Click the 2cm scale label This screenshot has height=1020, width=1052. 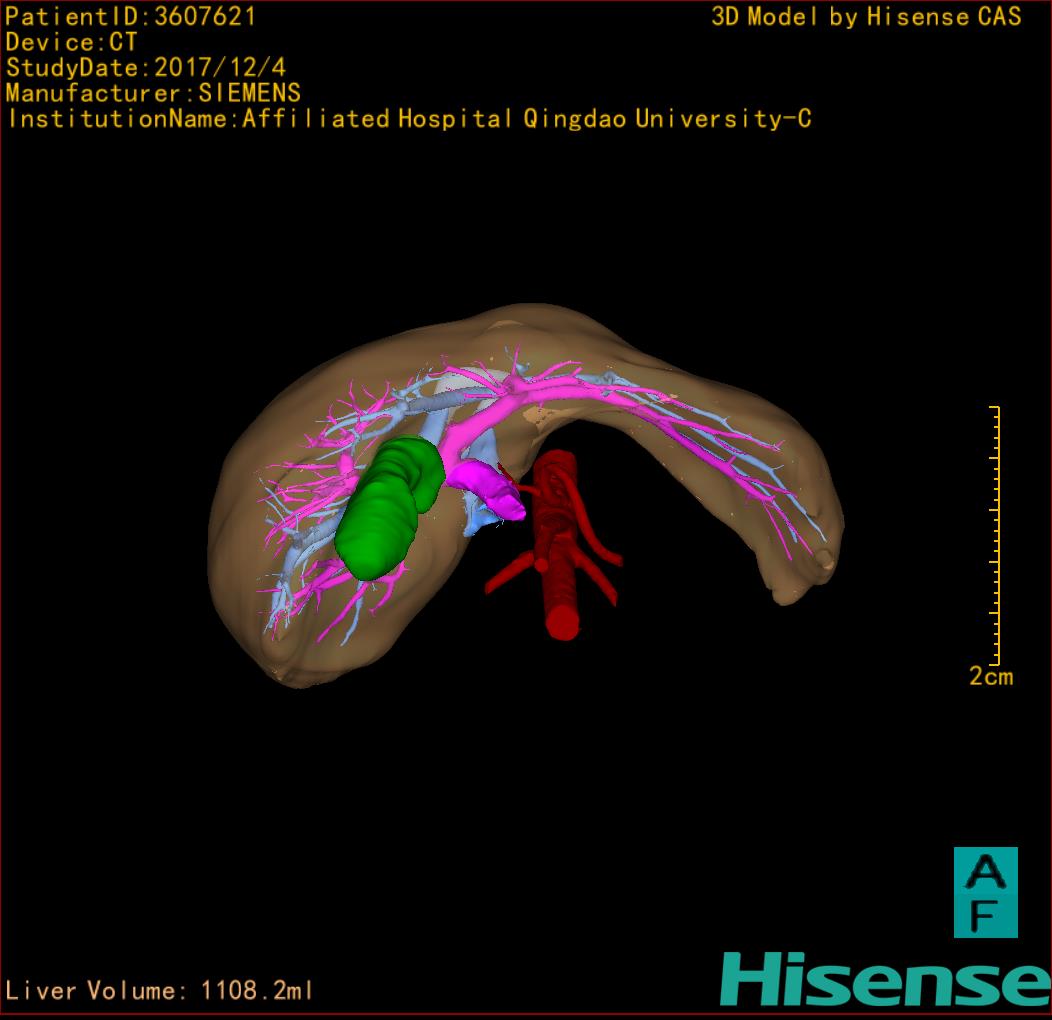pyautogui.click(x=990, y=677)
